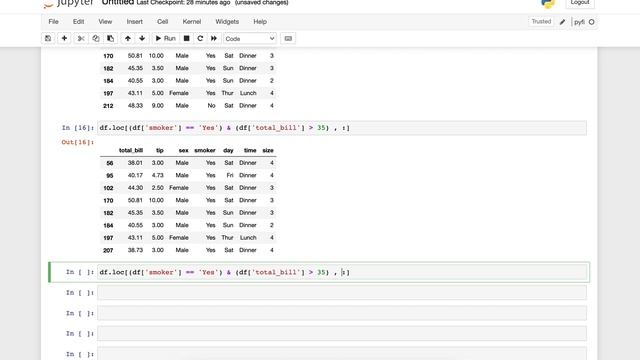Paste cells below icon

[x=110, y=38]
